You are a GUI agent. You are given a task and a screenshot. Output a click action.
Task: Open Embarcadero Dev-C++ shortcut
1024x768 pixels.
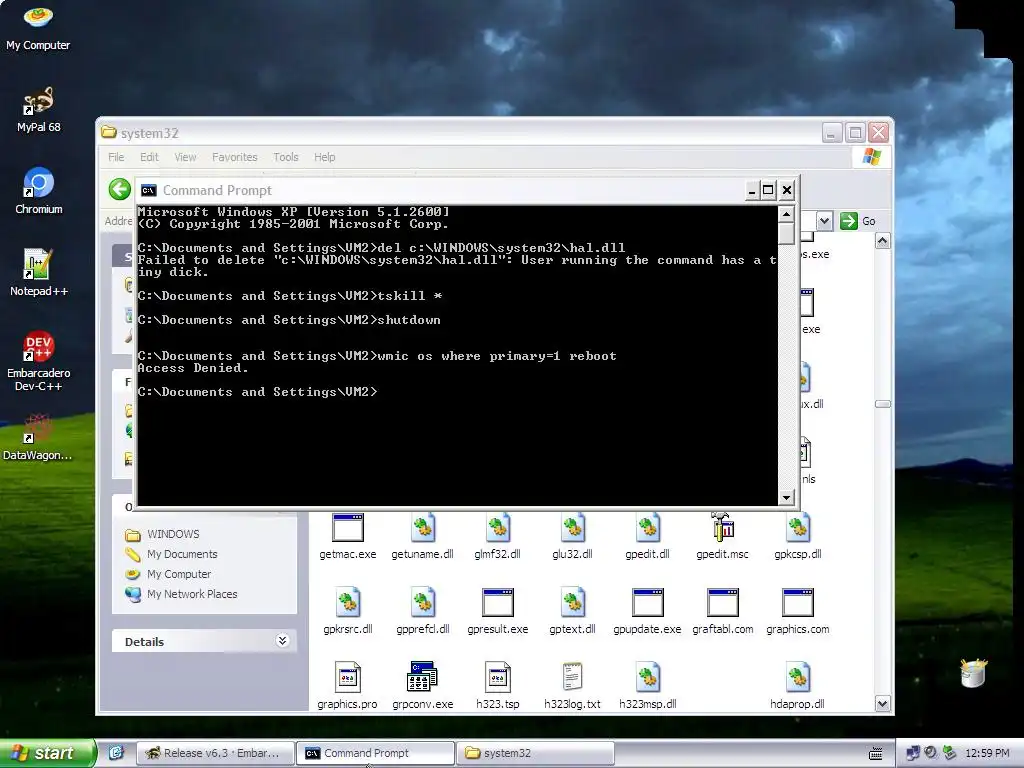tap(38, 361)
